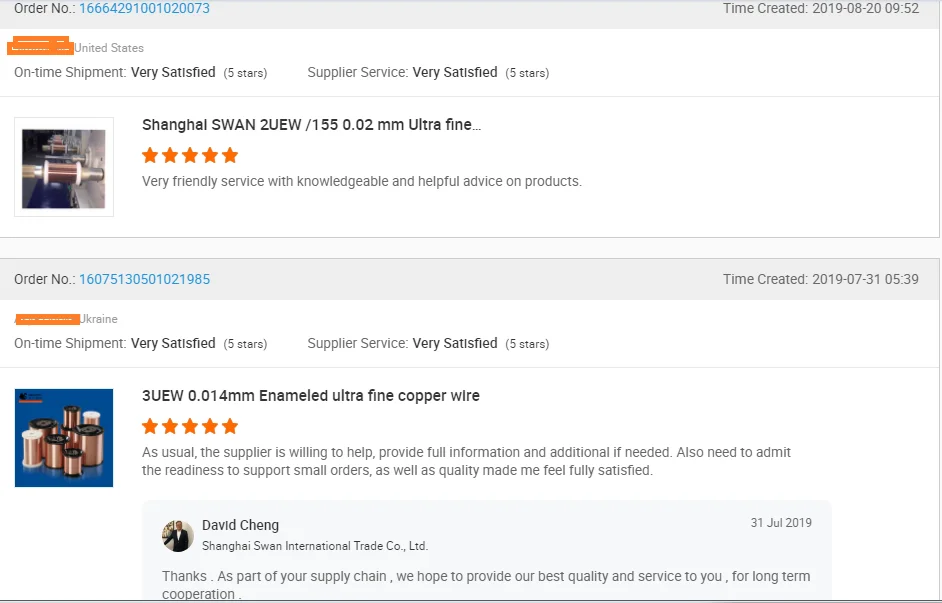Open Shanghai SWAN 2UEW /155 product title

coord(311,125)
